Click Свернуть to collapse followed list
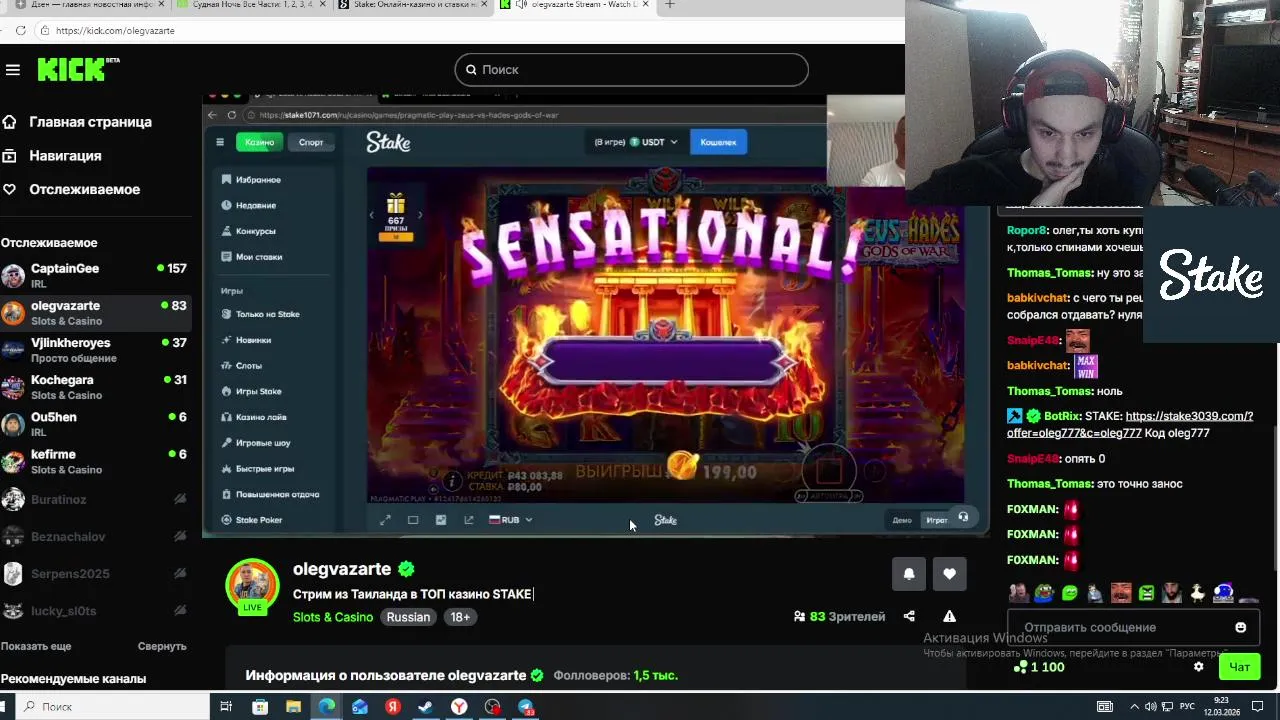Viewport: 1280px width, 720px height. coord(162,646)
